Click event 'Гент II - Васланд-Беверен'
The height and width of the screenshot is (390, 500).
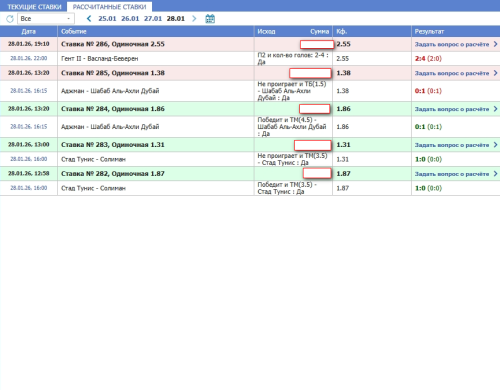point(99,59)
